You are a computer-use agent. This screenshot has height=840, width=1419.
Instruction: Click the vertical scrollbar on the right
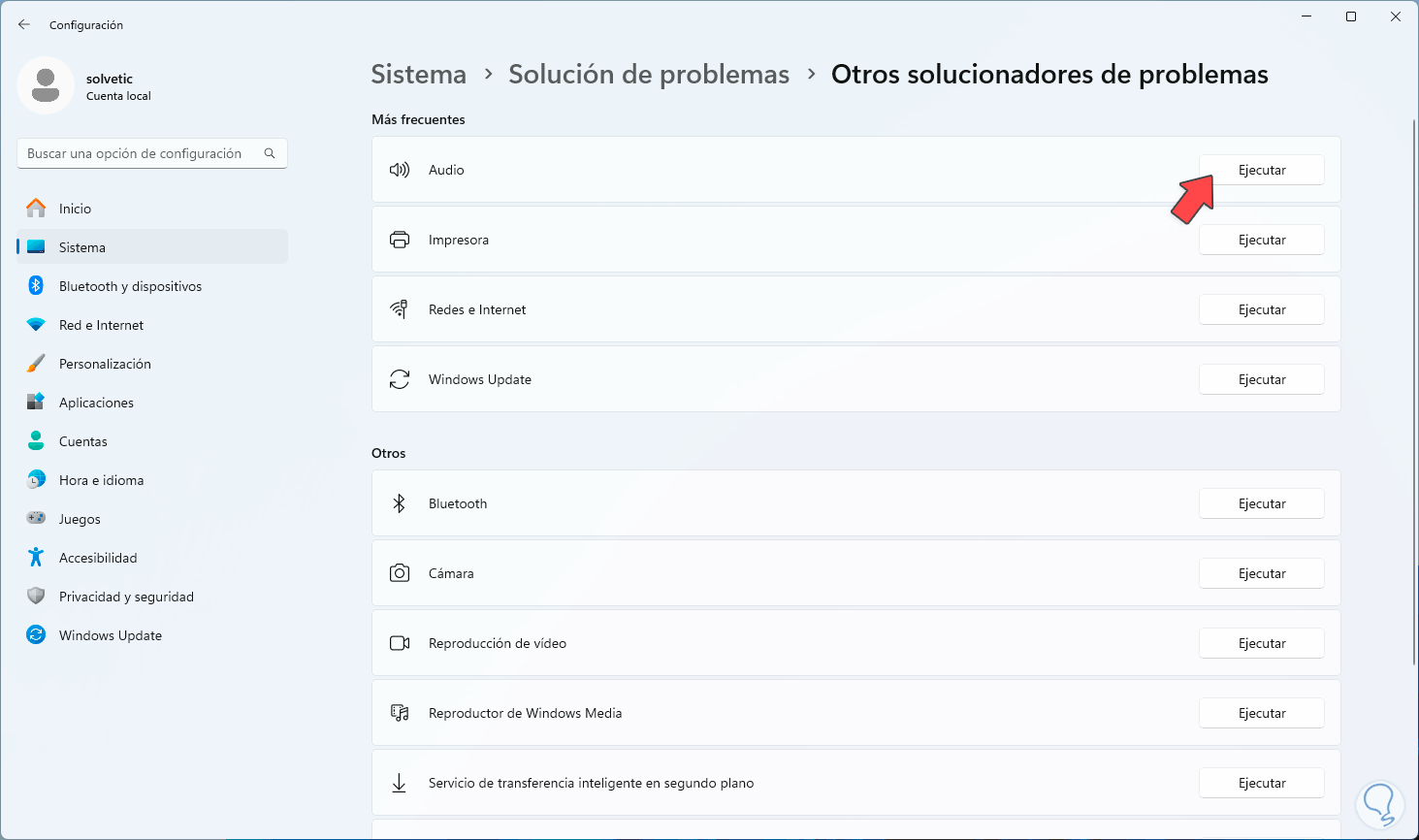click(x=1414, y=388)
